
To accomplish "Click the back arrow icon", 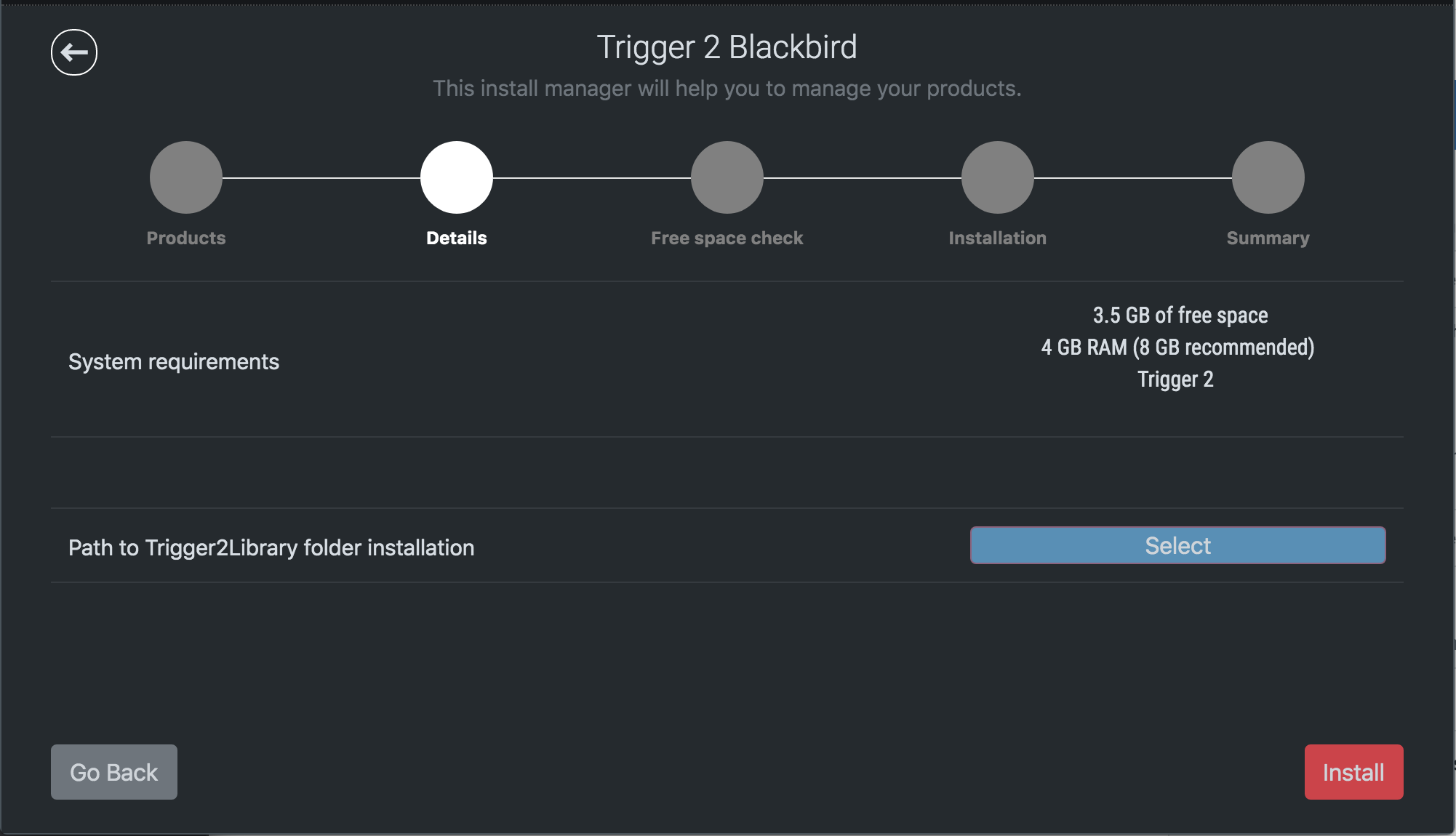I will coord(74,52).
